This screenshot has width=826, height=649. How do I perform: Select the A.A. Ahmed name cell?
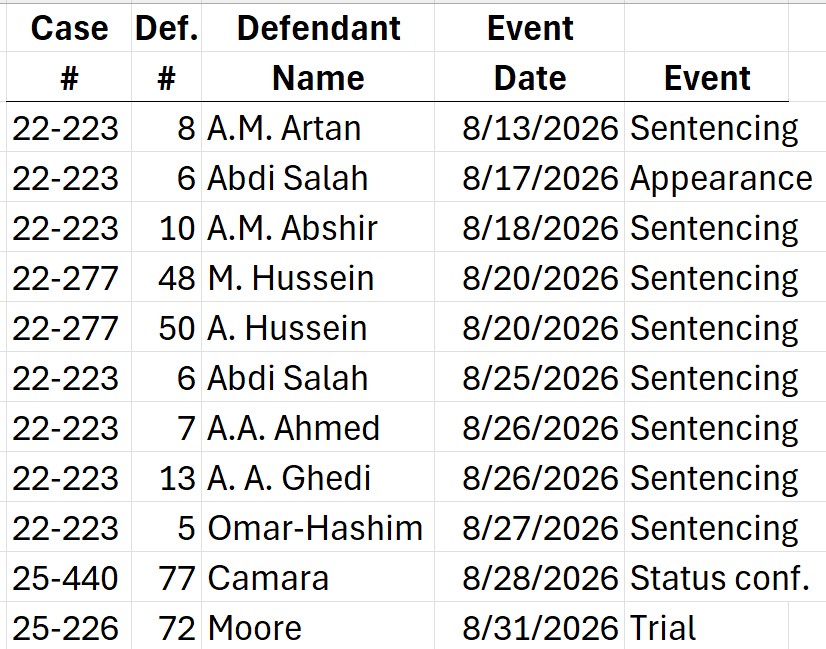(x=318, y=428)
